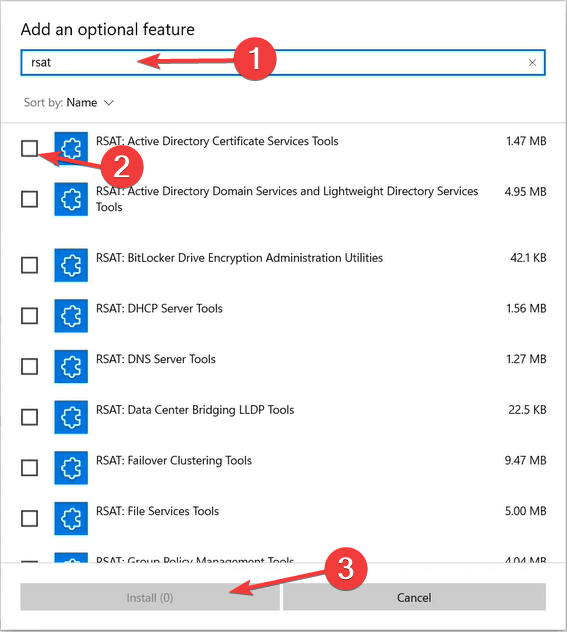Click the 4.95 MB size value
The height and width of the screenshot is (632, 567).
[525, 191]
